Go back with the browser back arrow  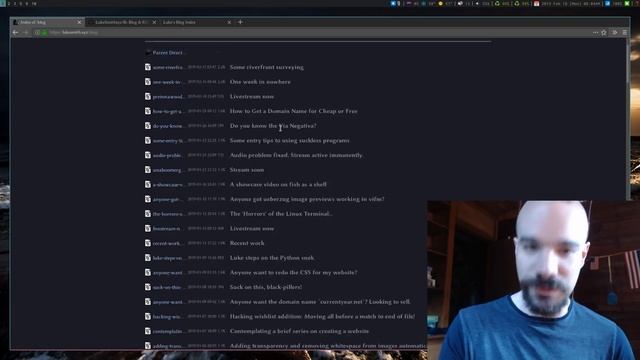[x=16, y=32]
